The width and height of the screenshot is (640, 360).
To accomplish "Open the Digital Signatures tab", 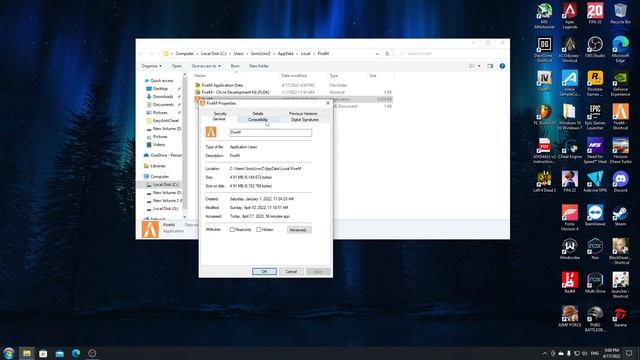I will (x=304, y=120).
